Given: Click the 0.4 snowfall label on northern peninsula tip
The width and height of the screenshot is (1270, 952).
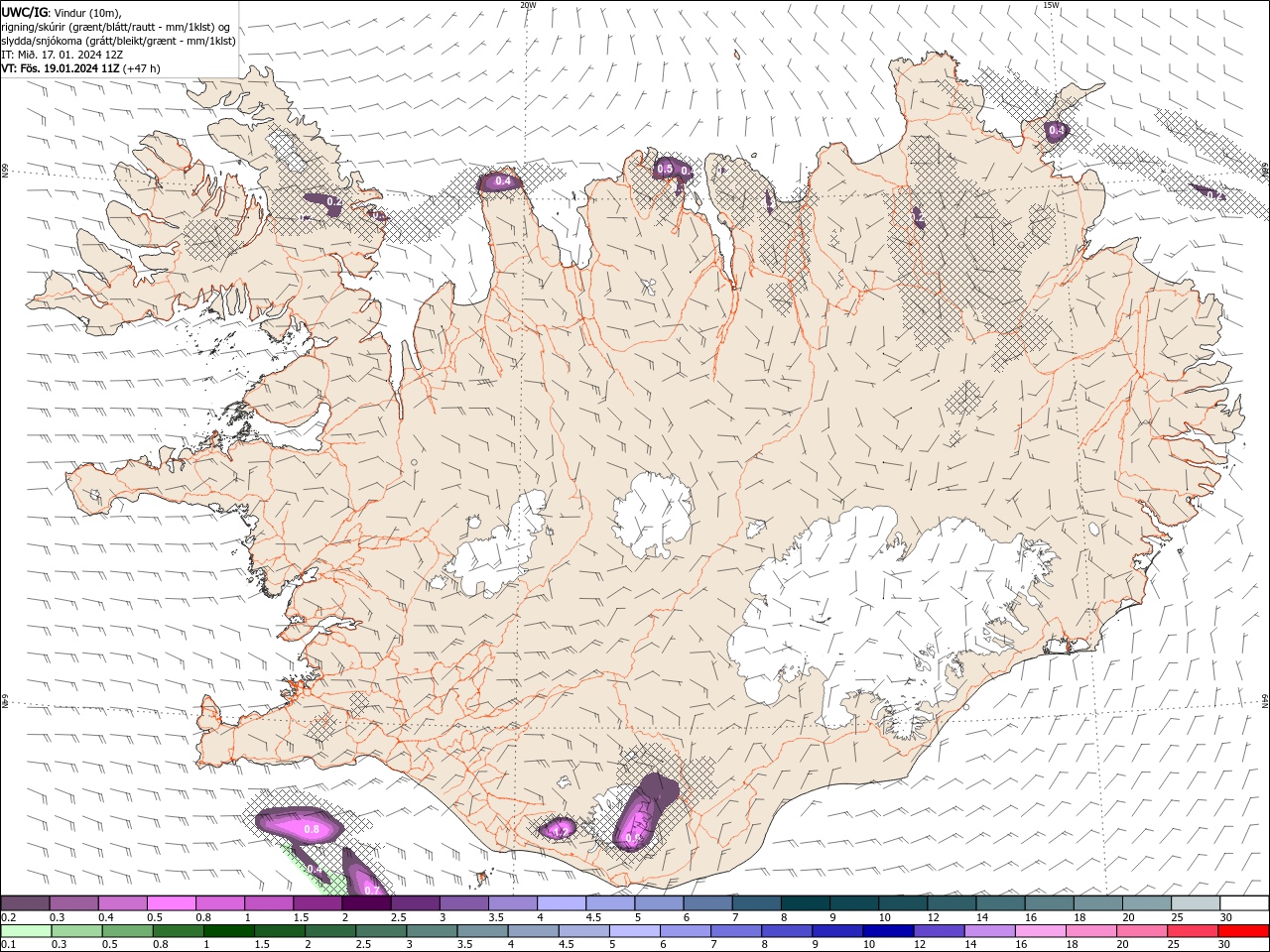Looking at the screenshot, I should pos(503,181).
